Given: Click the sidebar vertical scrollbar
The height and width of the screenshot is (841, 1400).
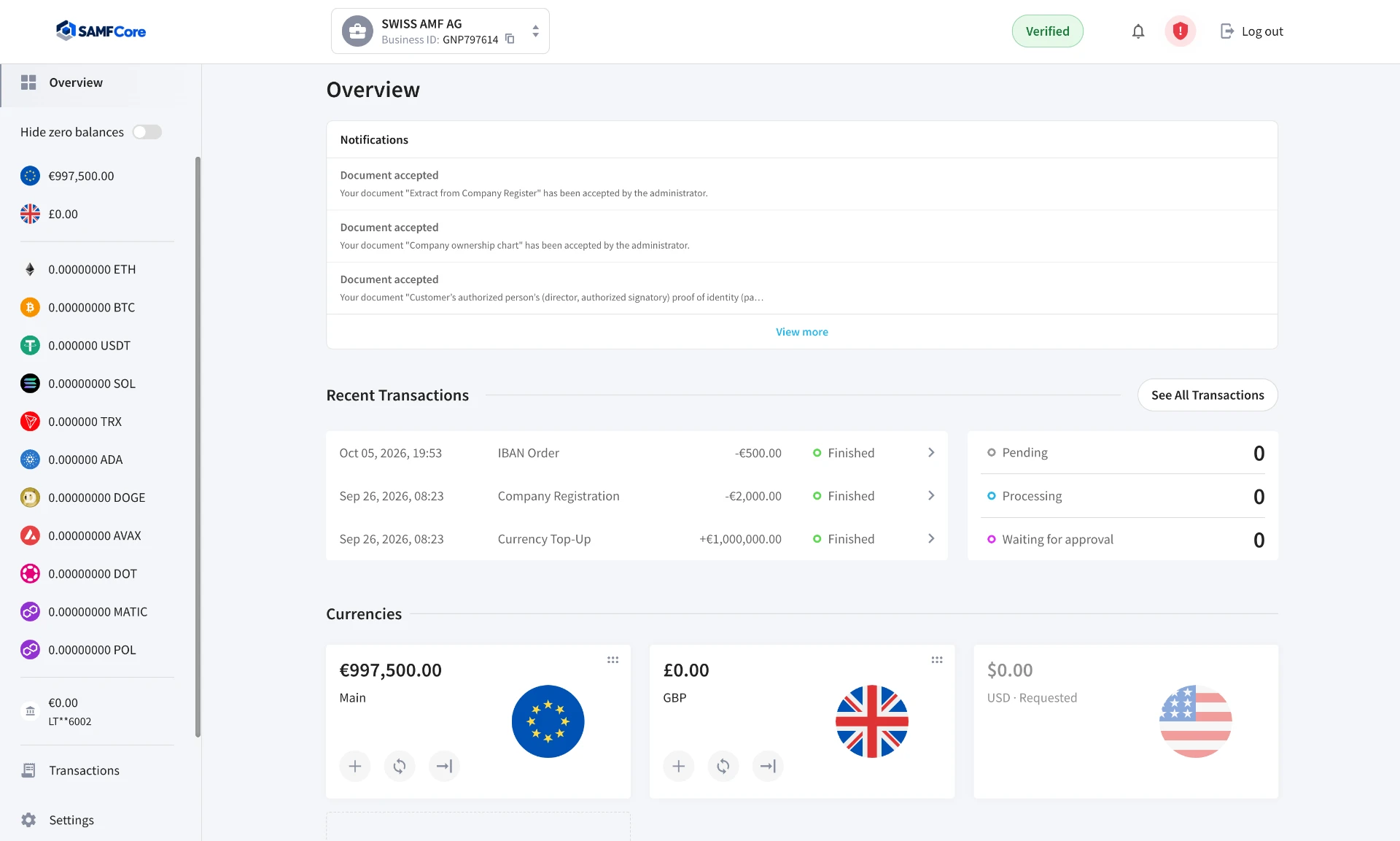Looking at the screenshot, I should (x=198, y=446).
